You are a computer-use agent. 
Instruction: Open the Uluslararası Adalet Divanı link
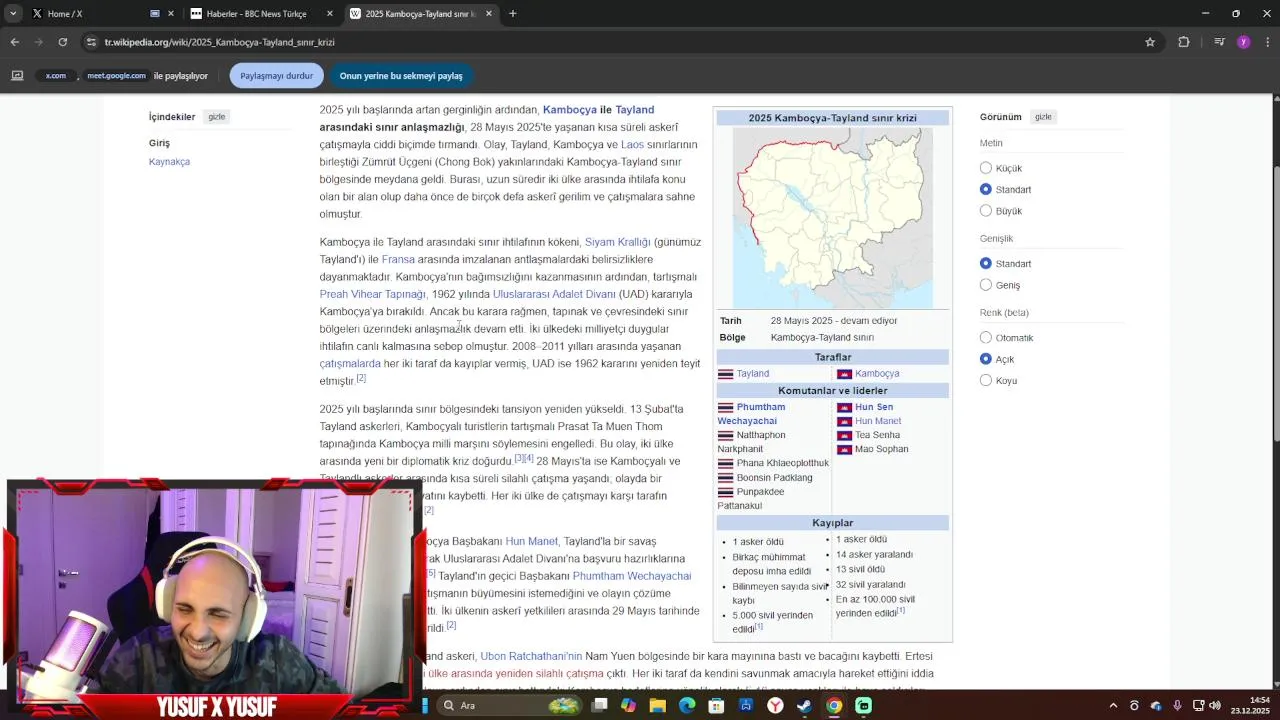[554, 294]
